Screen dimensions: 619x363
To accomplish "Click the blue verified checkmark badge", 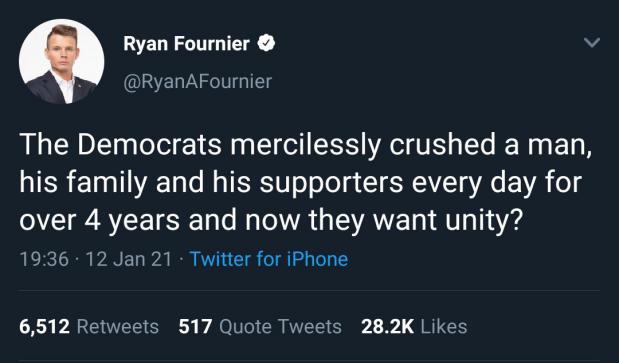I will (266, 43).
